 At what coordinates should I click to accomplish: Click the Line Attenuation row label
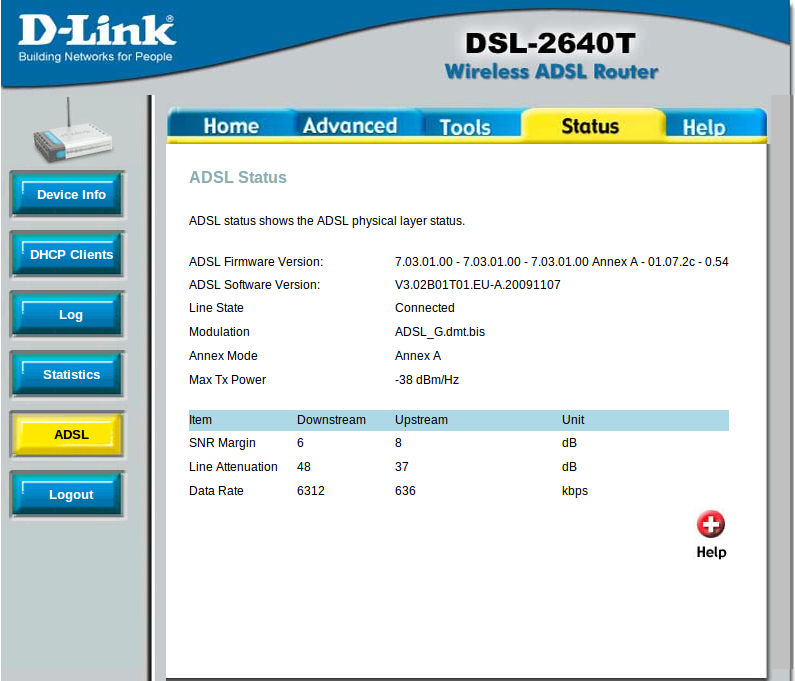233,467
